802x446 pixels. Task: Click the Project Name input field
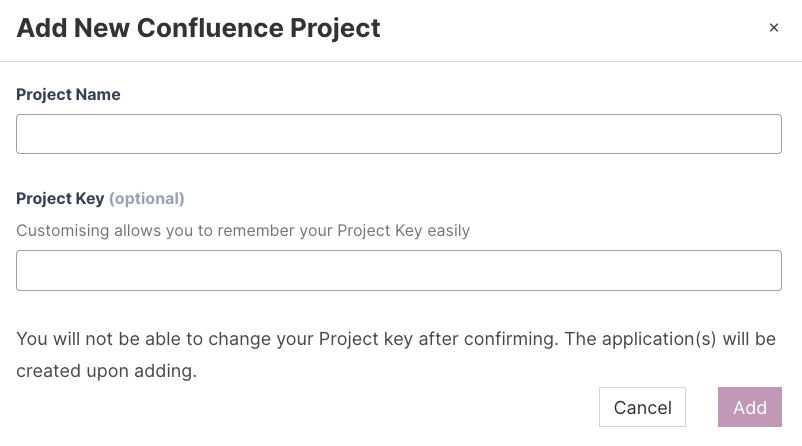(x=398, y=134)
